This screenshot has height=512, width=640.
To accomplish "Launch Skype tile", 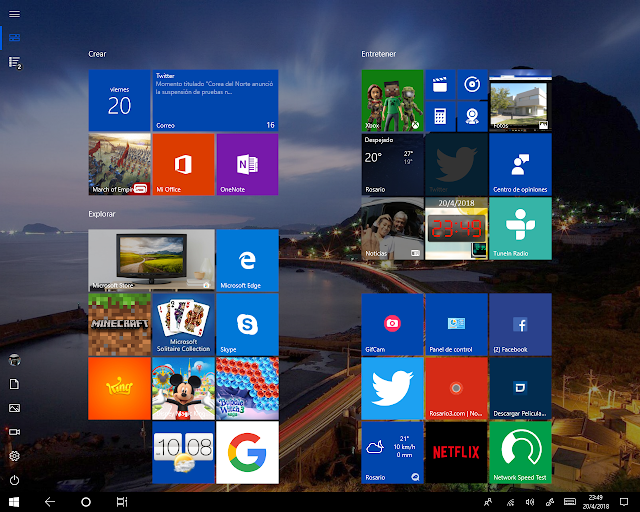I will click(247, 324).
